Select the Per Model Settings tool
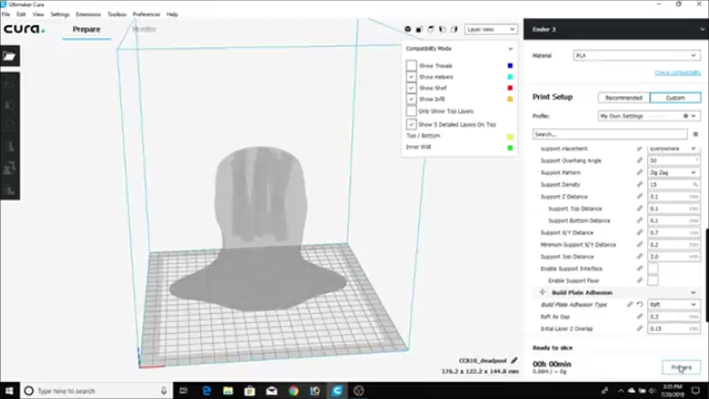The image size is (709, 399). (9, 168)
